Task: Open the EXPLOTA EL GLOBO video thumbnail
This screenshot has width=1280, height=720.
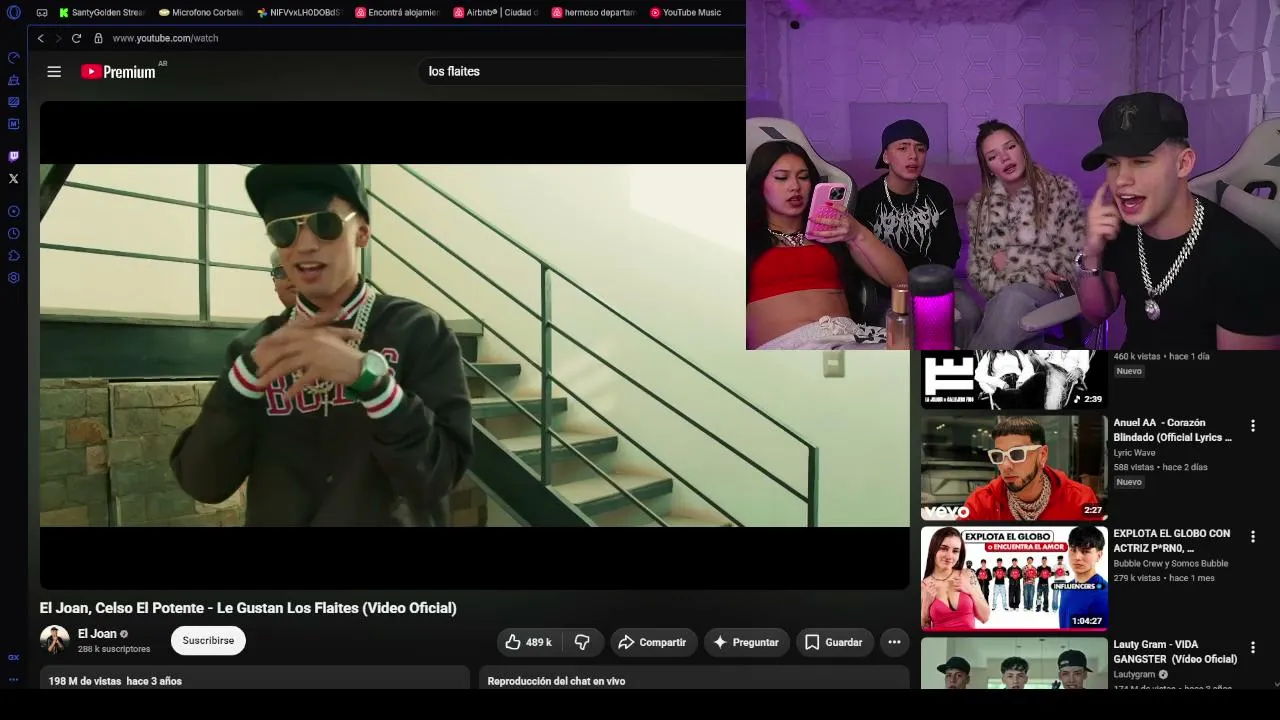Action: [1014, 580]
